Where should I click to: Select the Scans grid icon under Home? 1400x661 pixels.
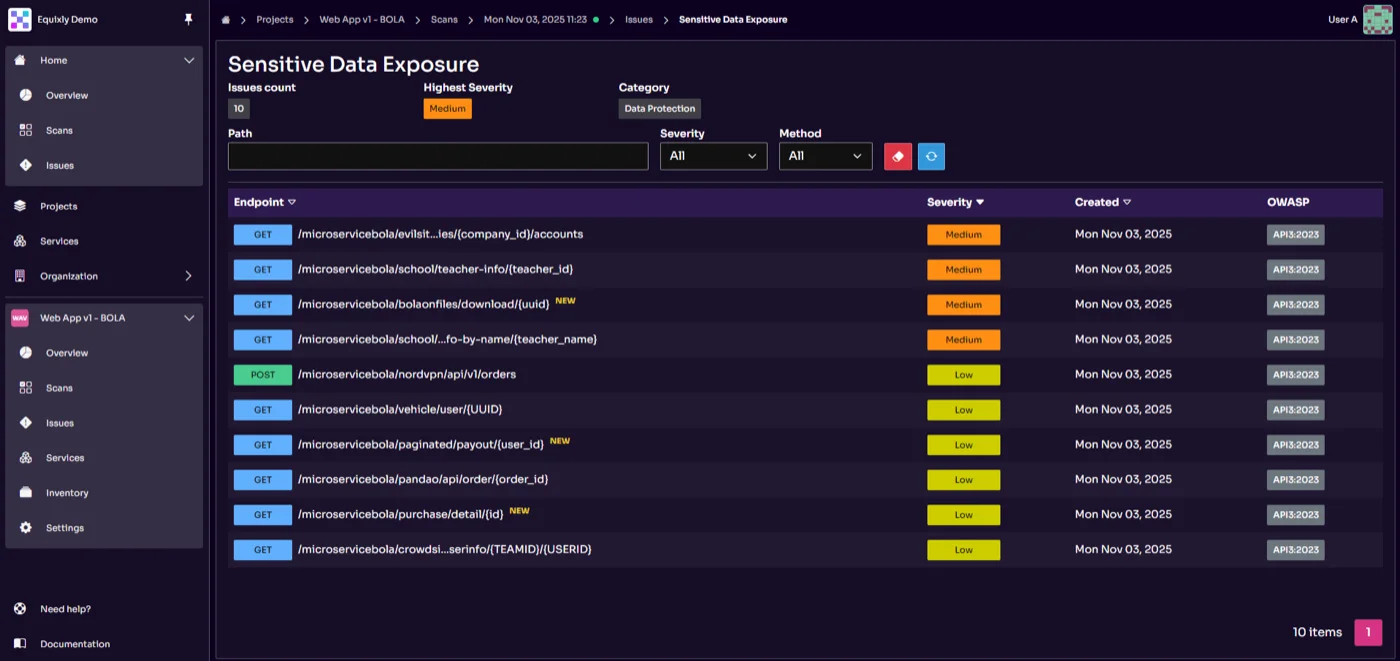pyautogui.click(x=26, y=130)
